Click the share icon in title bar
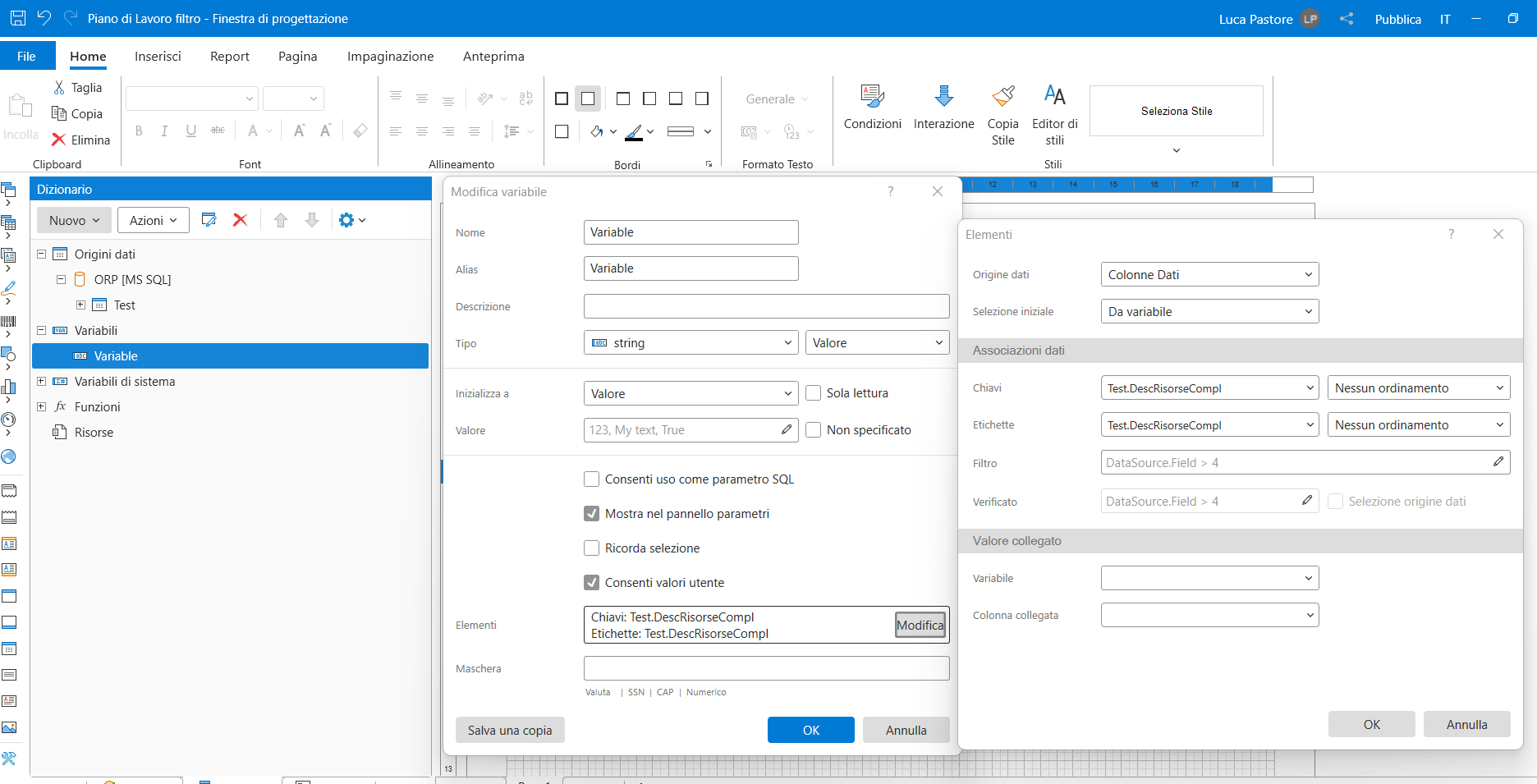The image size is (1537, 784). [1347, 19]
